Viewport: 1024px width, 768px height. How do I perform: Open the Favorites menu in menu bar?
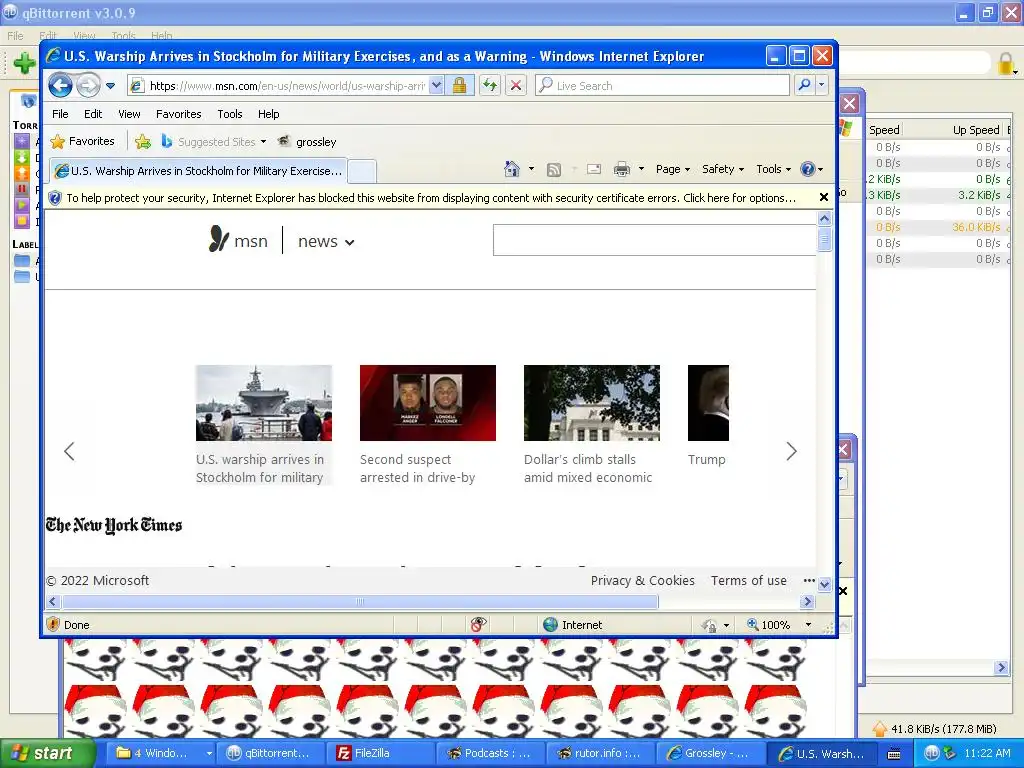tap(178, 114)
